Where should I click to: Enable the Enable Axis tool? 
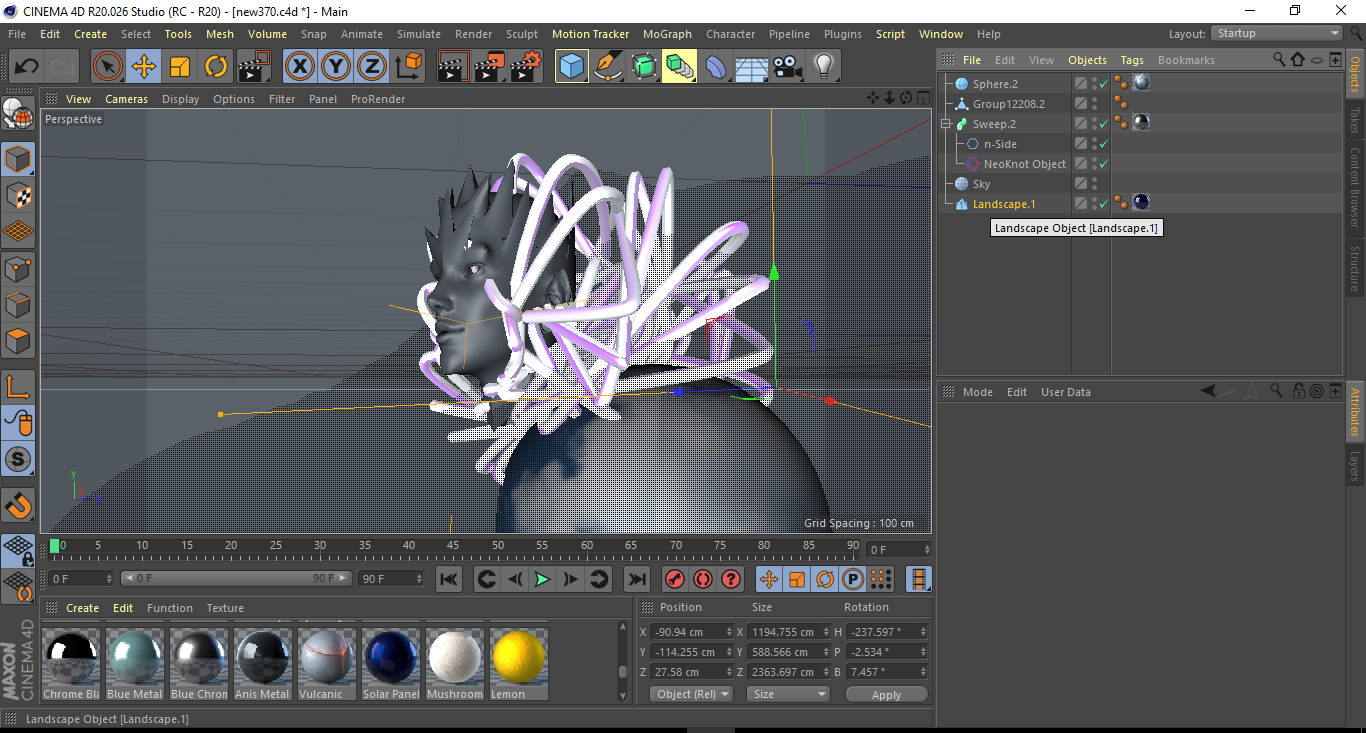[x=18, y=387]
